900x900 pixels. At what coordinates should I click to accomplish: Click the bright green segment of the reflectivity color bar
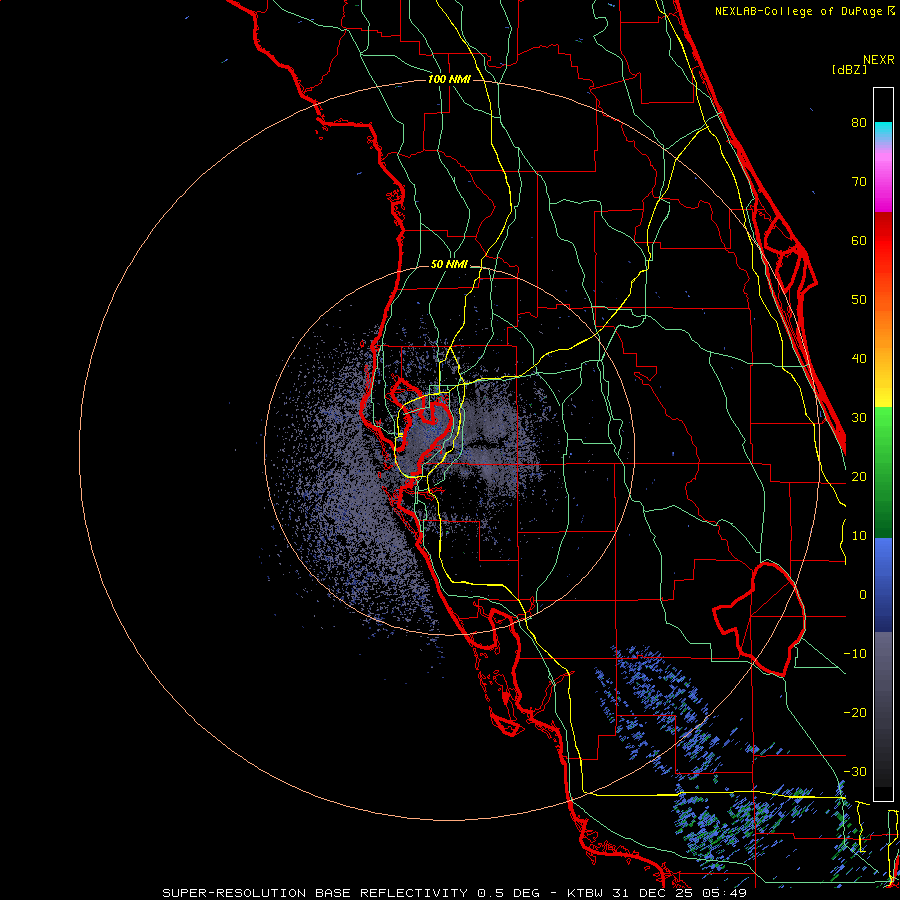(x=883, y=422)
